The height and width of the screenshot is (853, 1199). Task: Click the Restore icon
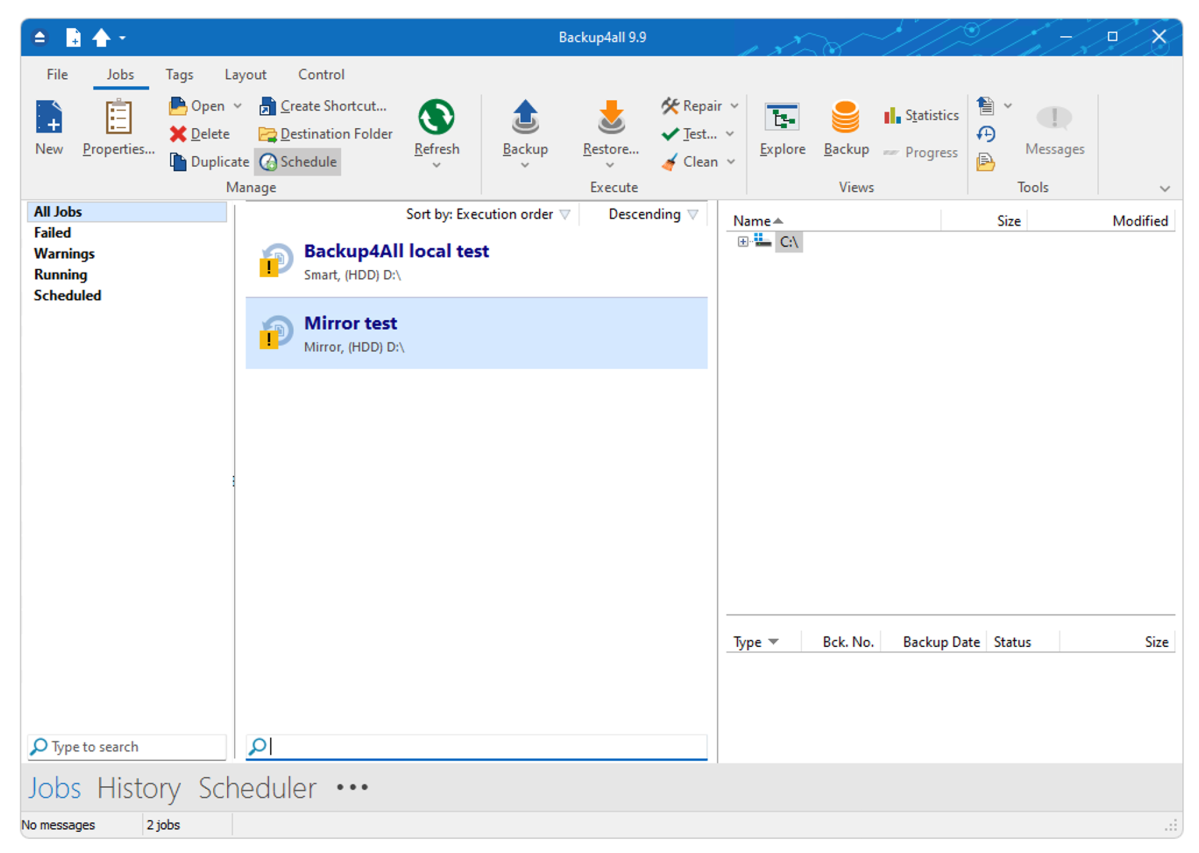[611, 117]
